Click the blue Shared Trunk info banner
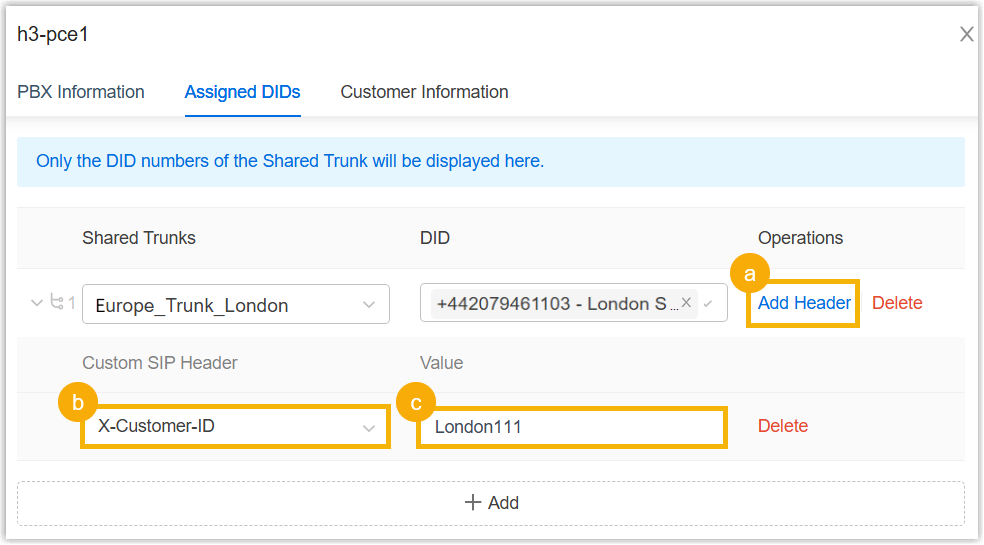 pyautogui.click(x=491, y=161)
